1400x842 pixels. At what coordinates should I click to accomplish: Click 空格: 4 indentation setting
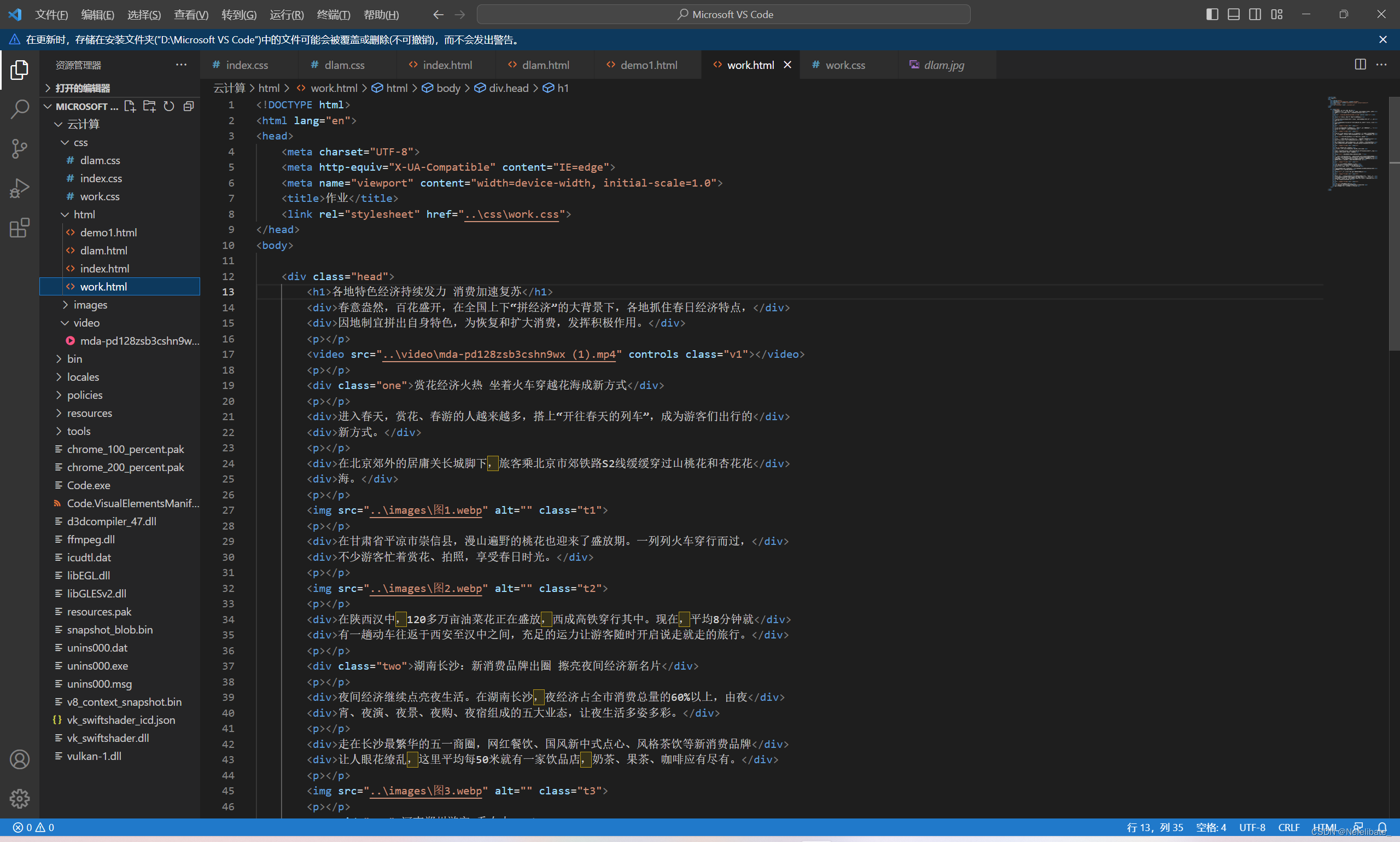pyautogui.click(x=1211, y=827)
